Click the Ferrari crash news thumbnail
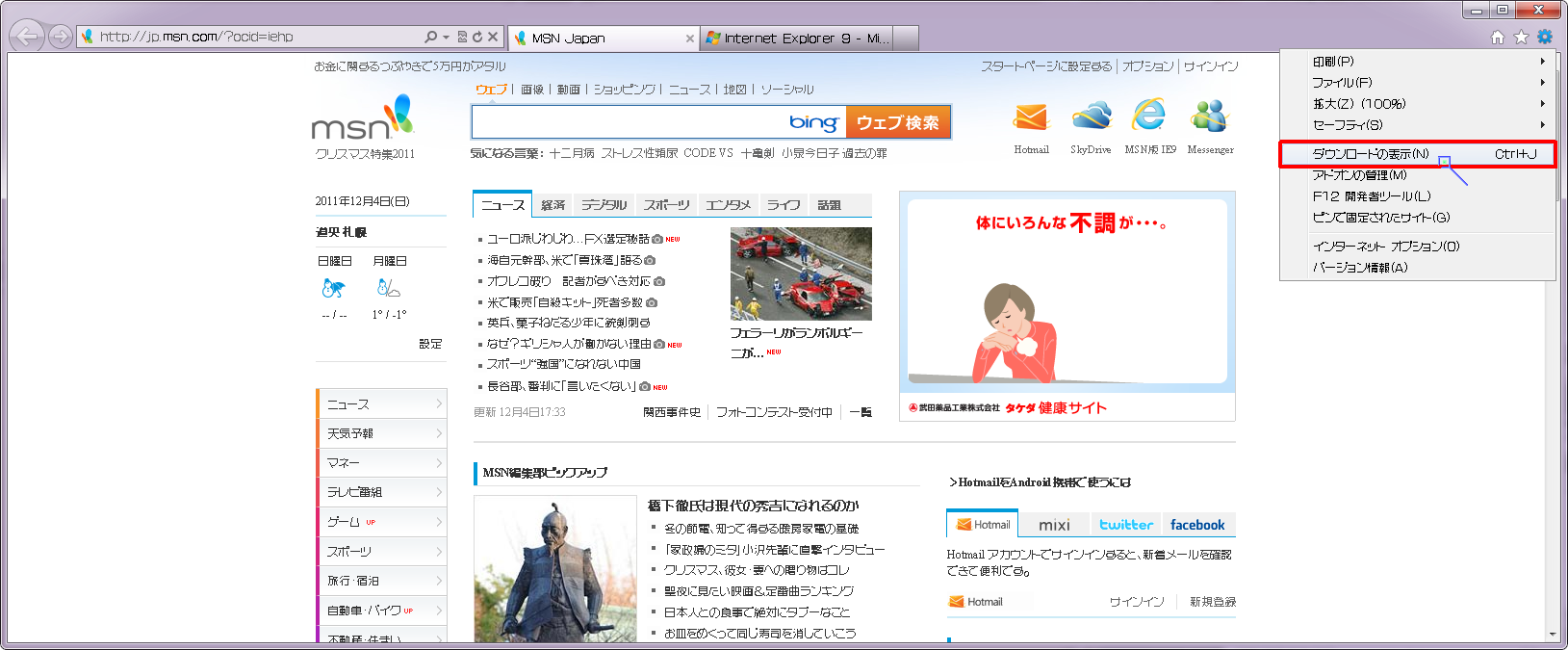The width and height of the screenshot is (1568, 650). (801, 273)
